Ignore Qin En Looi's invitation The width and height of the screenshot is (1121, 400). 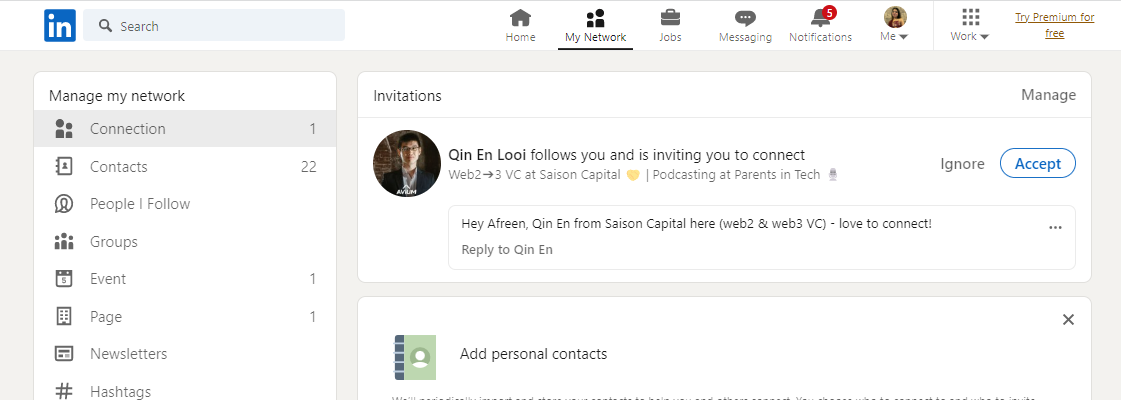tap(962, 164)
